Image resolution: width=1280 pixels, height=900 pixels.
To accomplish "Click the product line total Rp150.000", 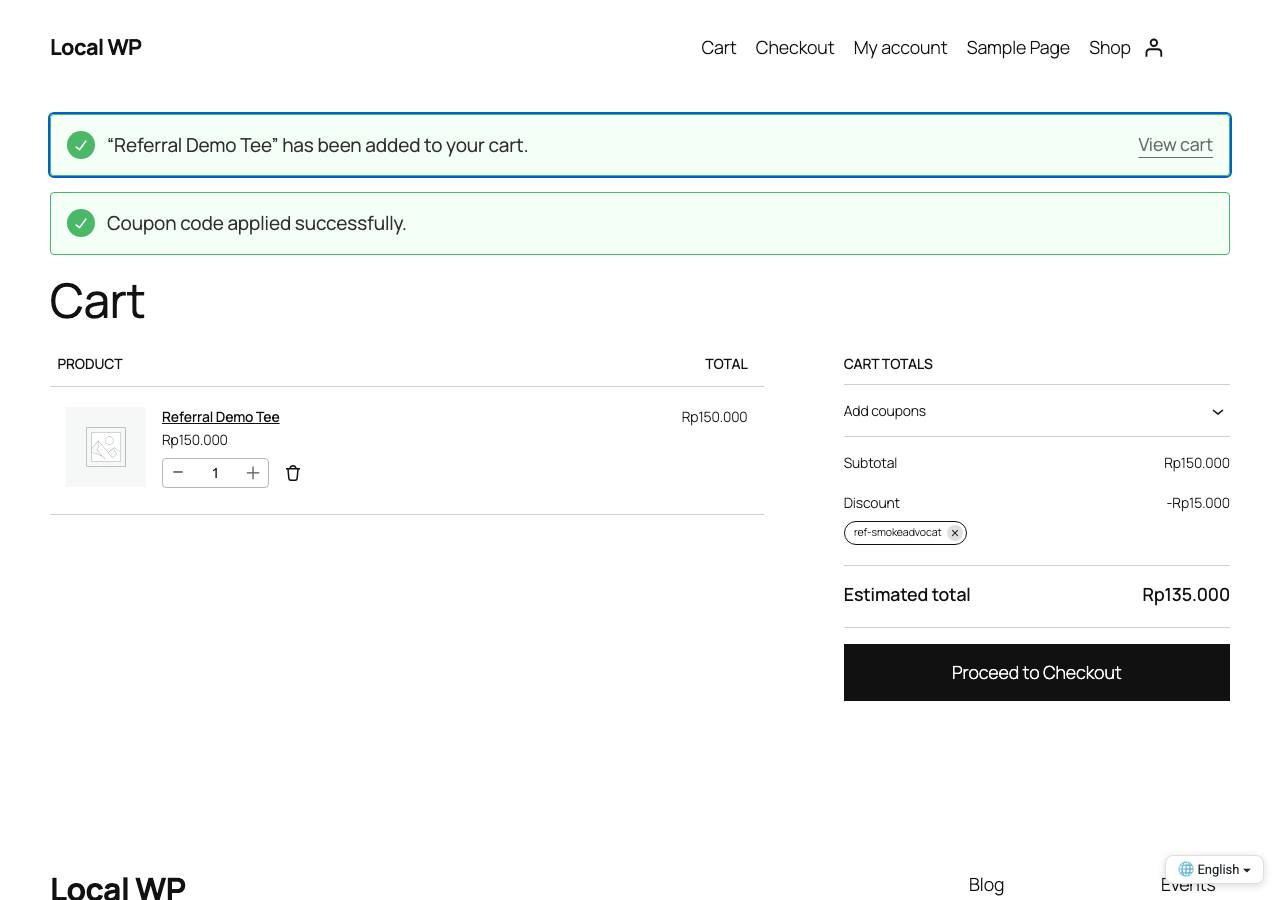I will (714, 417).
